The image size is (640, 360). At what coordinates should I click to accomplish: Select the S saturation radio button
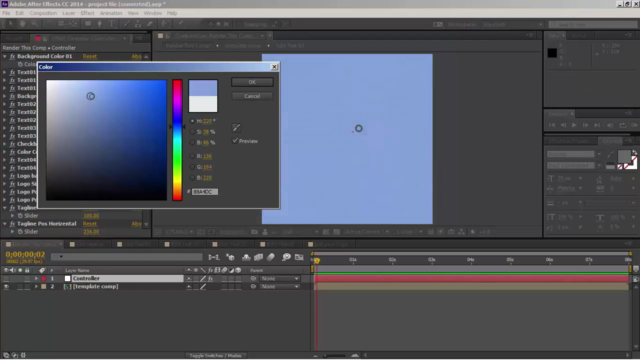pyautogui.click(x=192, y=132)
